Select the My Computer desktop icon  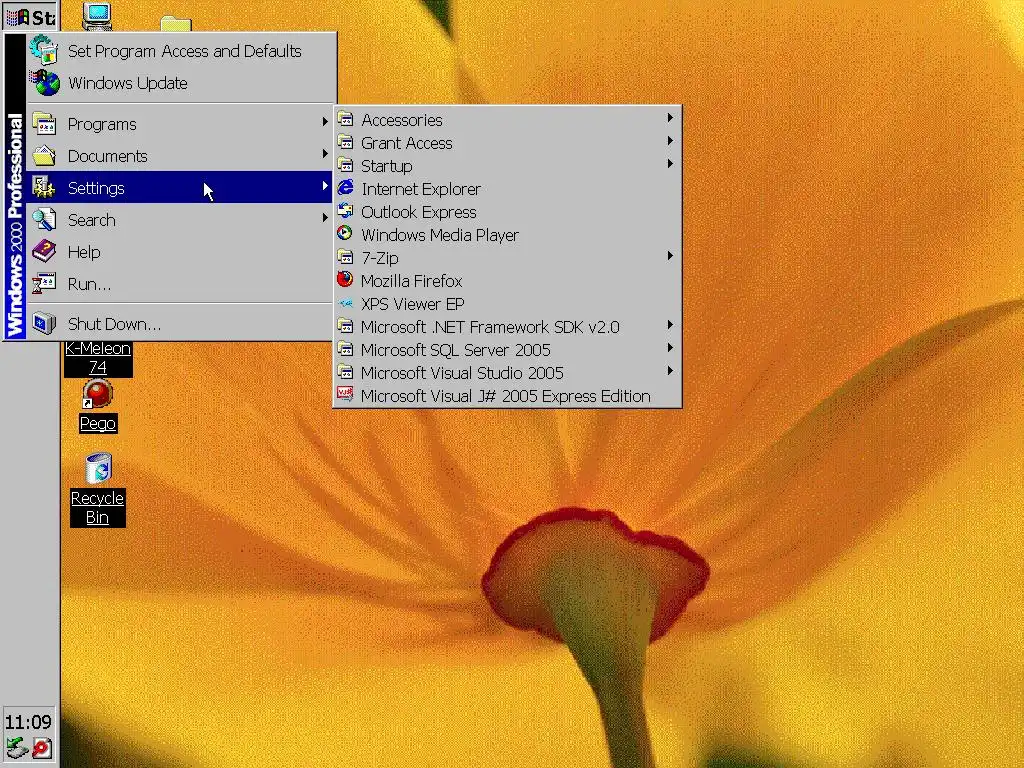click(x=97, y=17)
